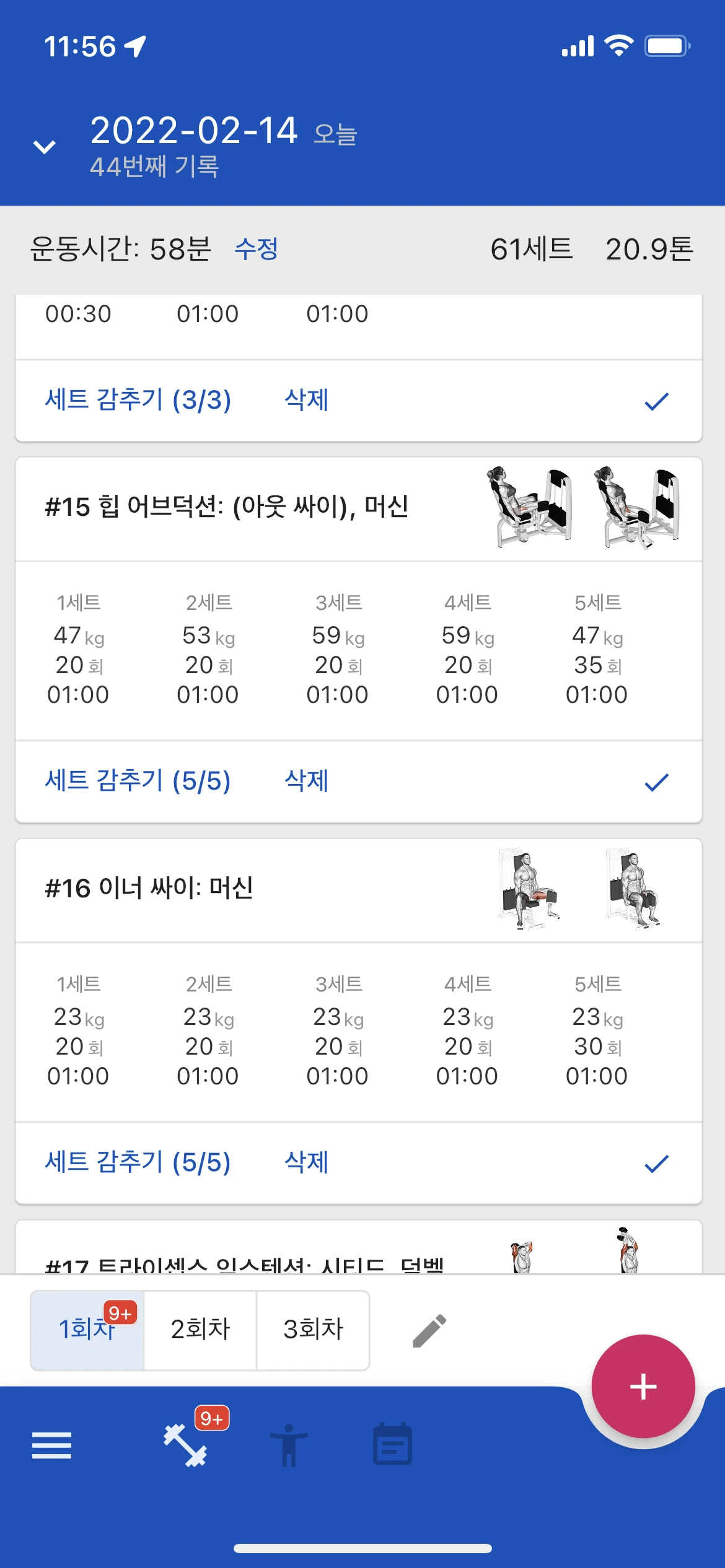The image size is (725, 1568).
Task: Switch to the 2회차 tab
Action: (x=200, y=1330)
